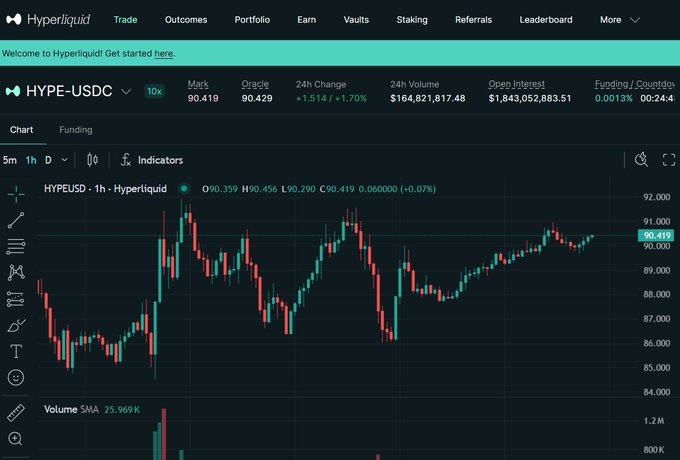
Task: Select the horizontal lines Fibonacci tool
Action: (16, 246)
